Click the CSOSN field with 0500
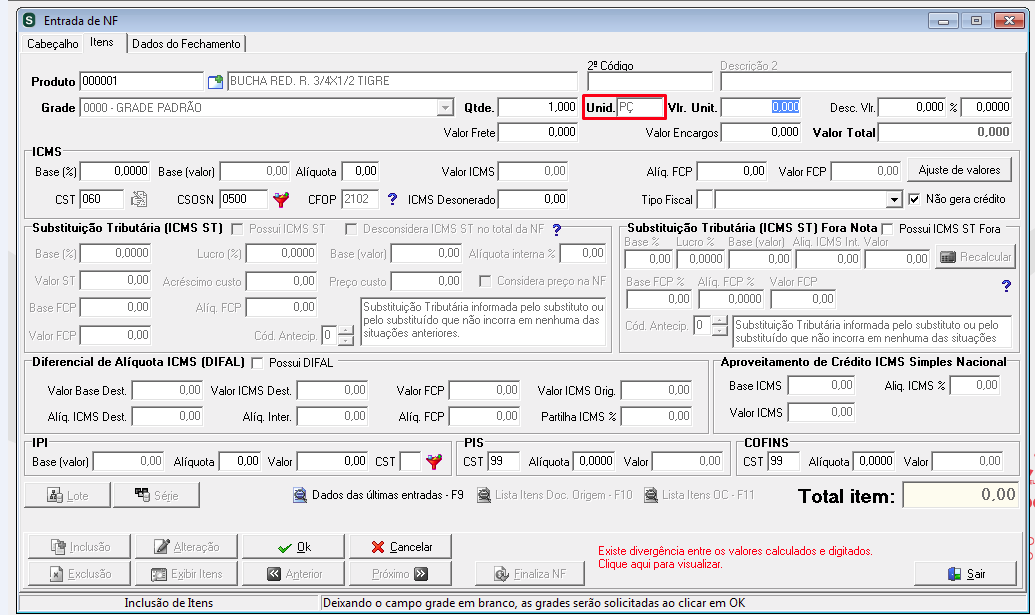Image resolution: width=1035 pixels, height=615 pixels. 244,199
